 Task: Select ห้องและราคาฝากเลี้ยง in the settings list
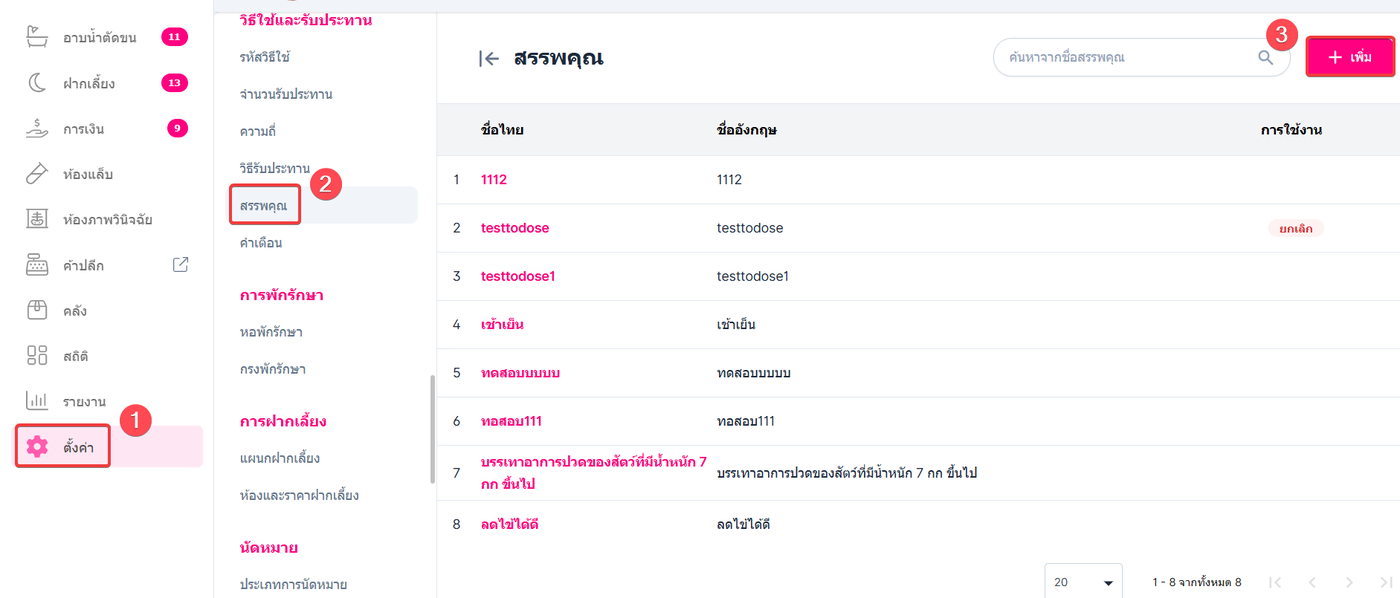pyautogui.click(x=299, y=495)
